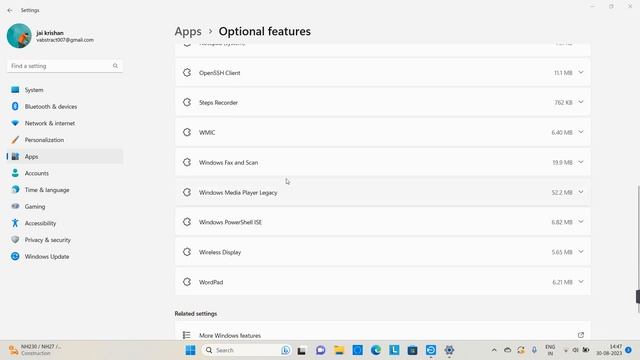
Task: Click the WMIC feature icon
Action: pyautogui.click(x=187, y=132)
